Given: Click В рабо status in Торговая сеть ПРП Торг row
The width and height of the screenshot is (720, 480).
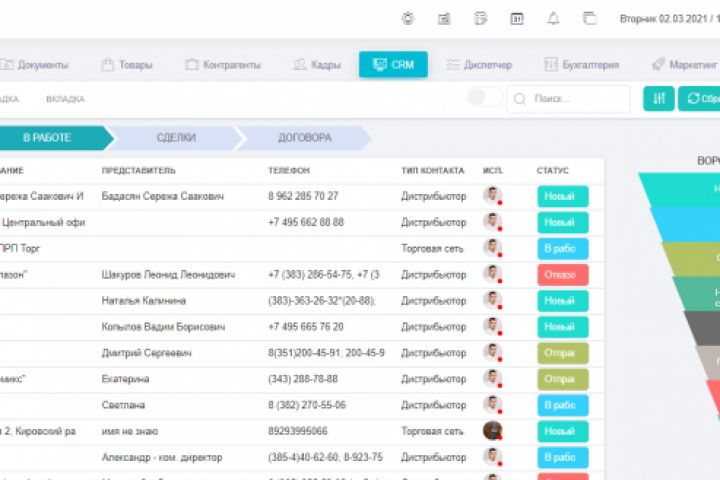Looking at the screenshot, I should [x=562, y=248].
